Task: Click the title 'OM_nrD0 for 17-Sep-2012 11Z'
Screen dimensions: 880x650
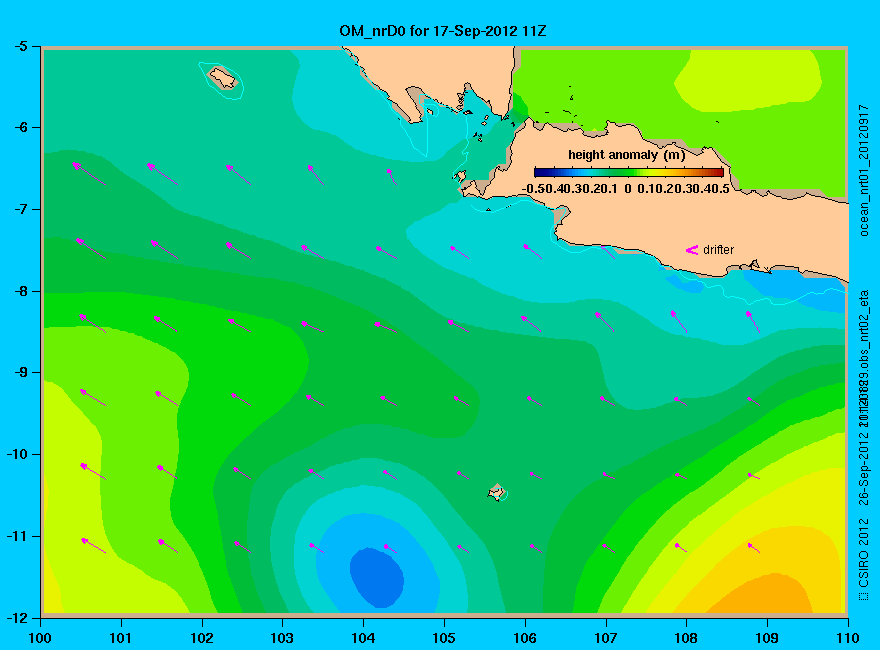Action: pyautogui.click(x=442, y=30)
